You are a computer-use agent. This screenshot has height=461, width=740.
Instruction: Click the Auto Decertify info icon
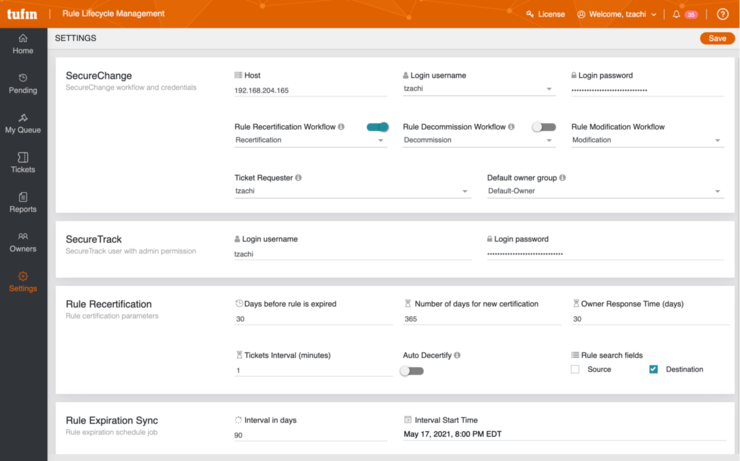coord(457,355)
